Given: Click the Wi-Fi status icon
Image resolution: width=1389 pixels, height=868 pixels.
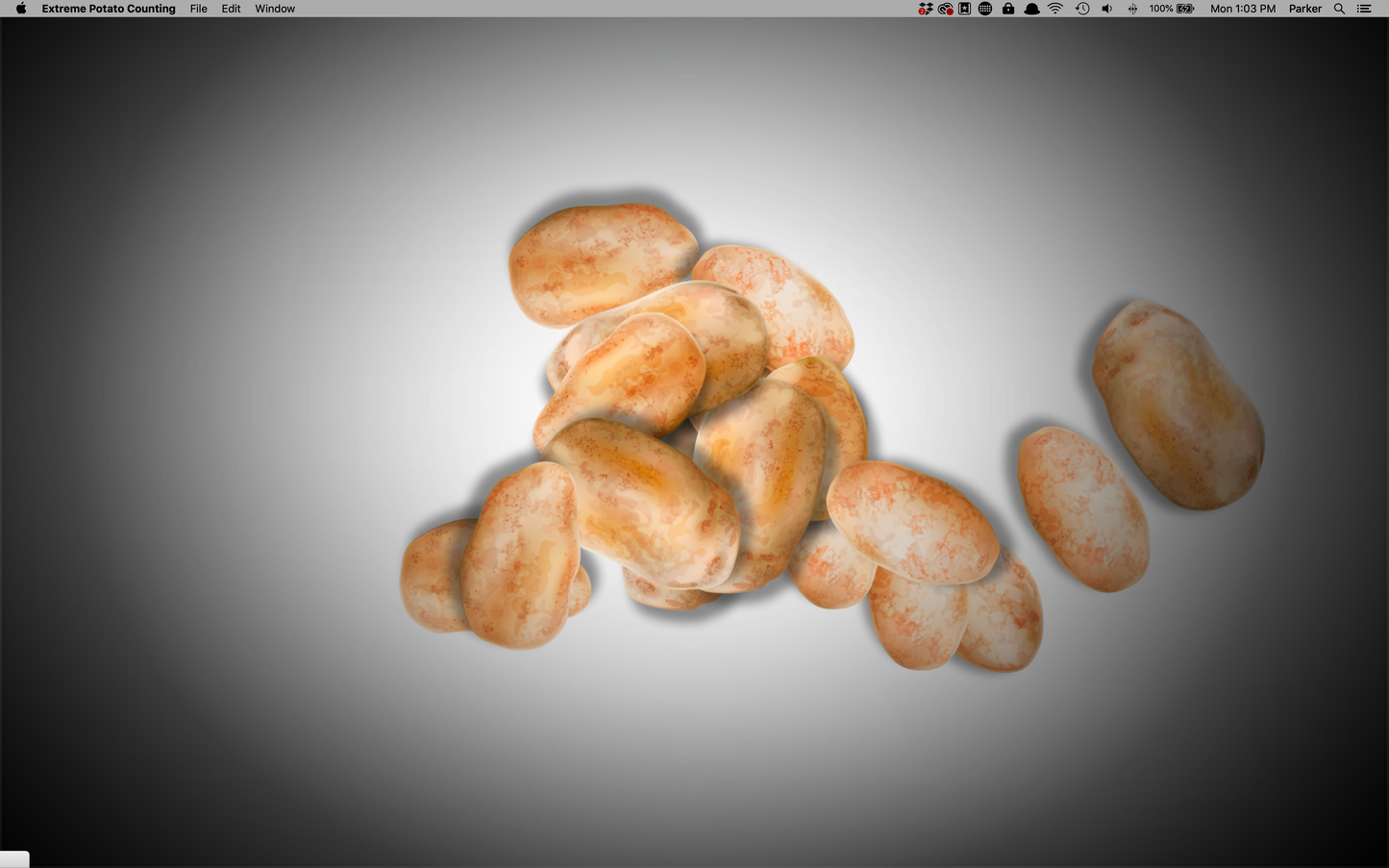Looking at the screenshot, I should (1055, 9).
